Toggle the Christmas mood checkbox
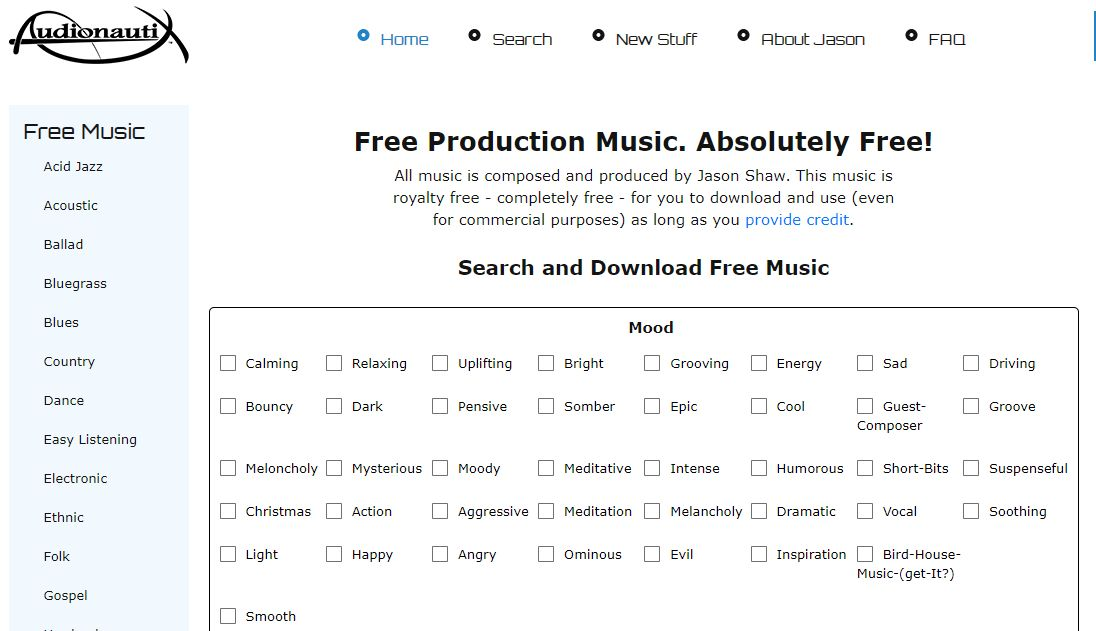The image size is (1096, 631). click(228, 511)
